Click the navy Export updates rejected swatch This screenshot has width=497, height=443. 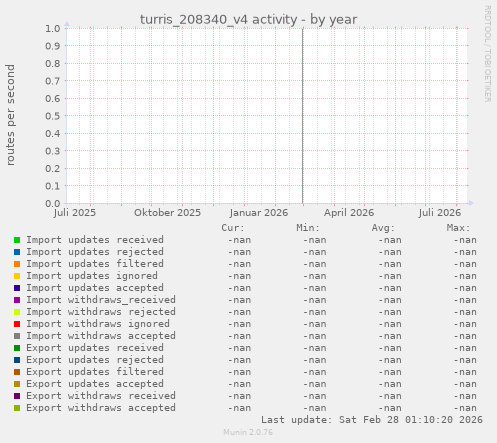[x=17, y=360]
